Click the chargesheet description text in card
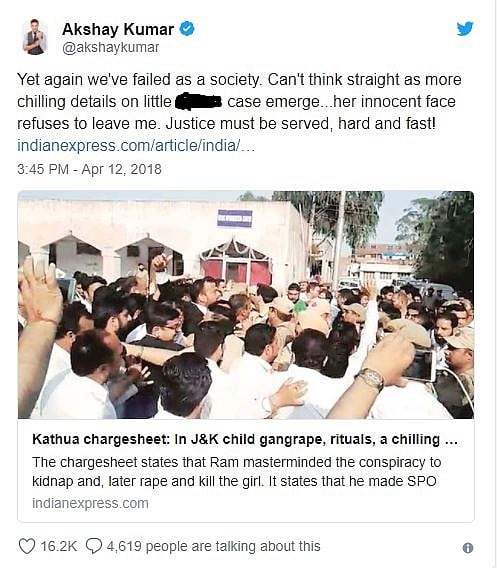Image resolution: width=497 pixels, height=568 pixels. [236, 472]
